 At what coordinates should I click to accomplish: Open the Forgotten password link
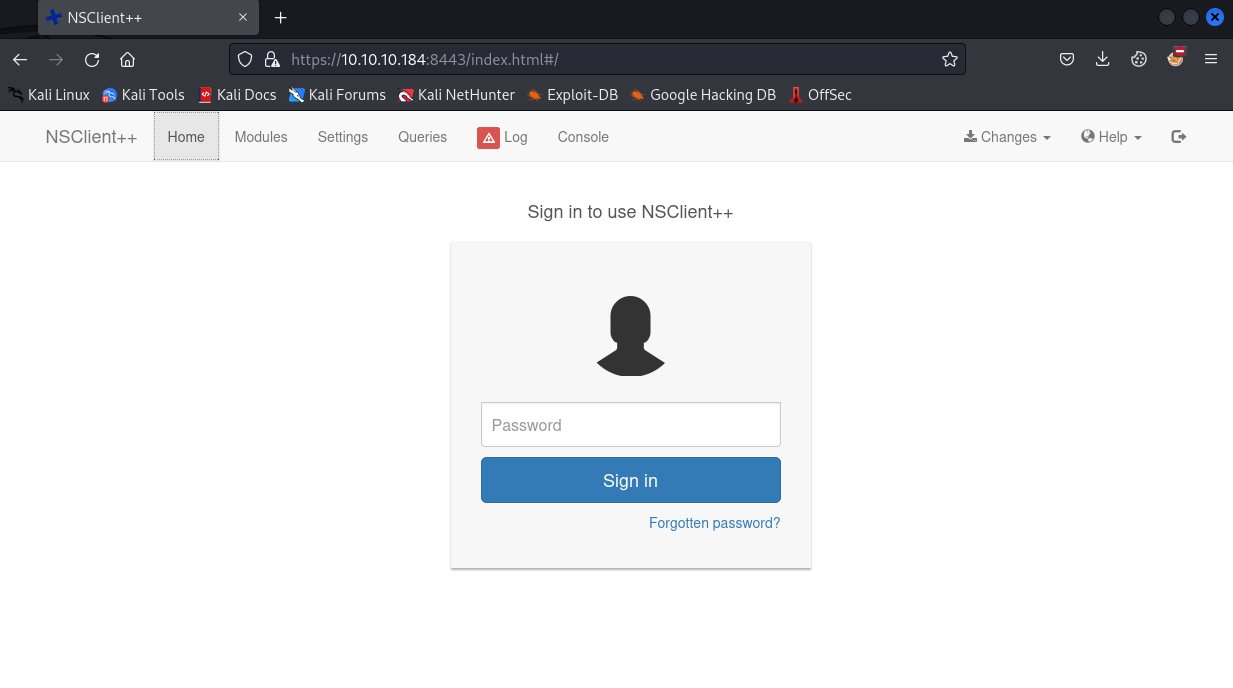click(x=714, y=523)
